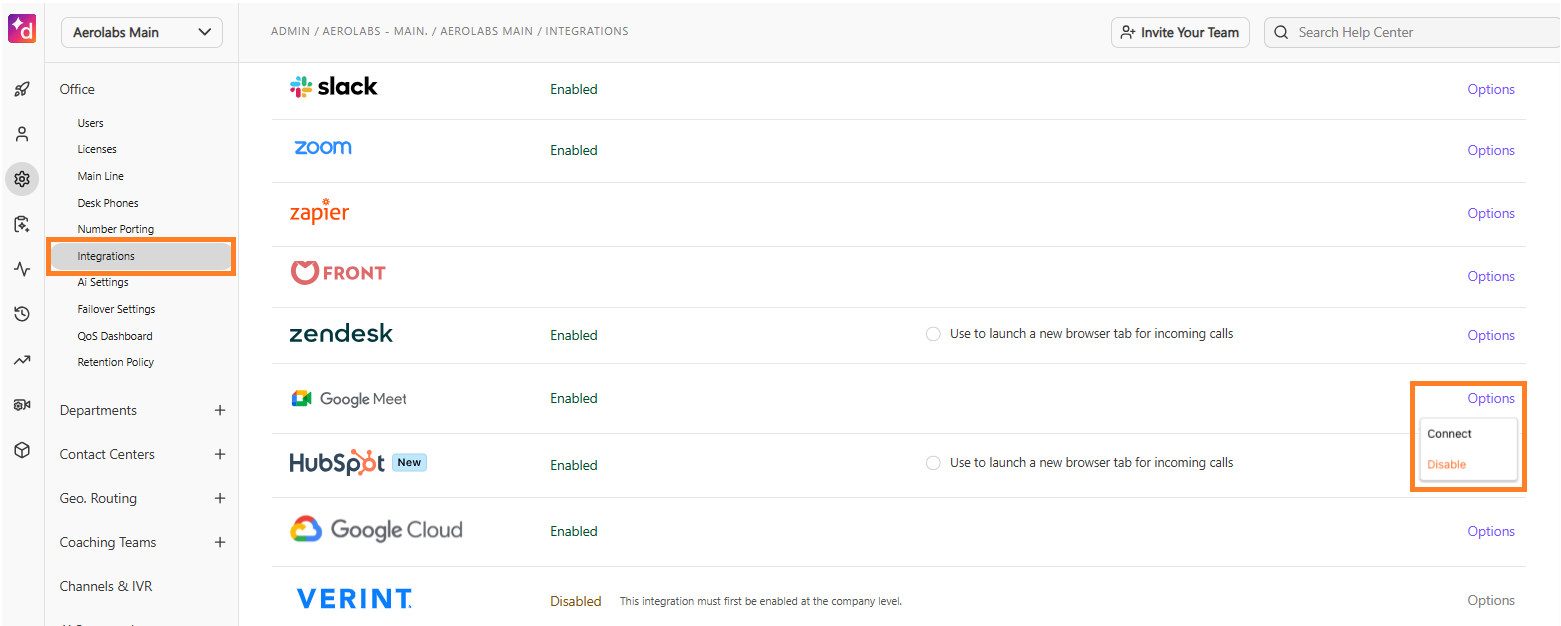Open the activity pulse sidebar icon
1561x626 pixels.
tap(22, 269)
